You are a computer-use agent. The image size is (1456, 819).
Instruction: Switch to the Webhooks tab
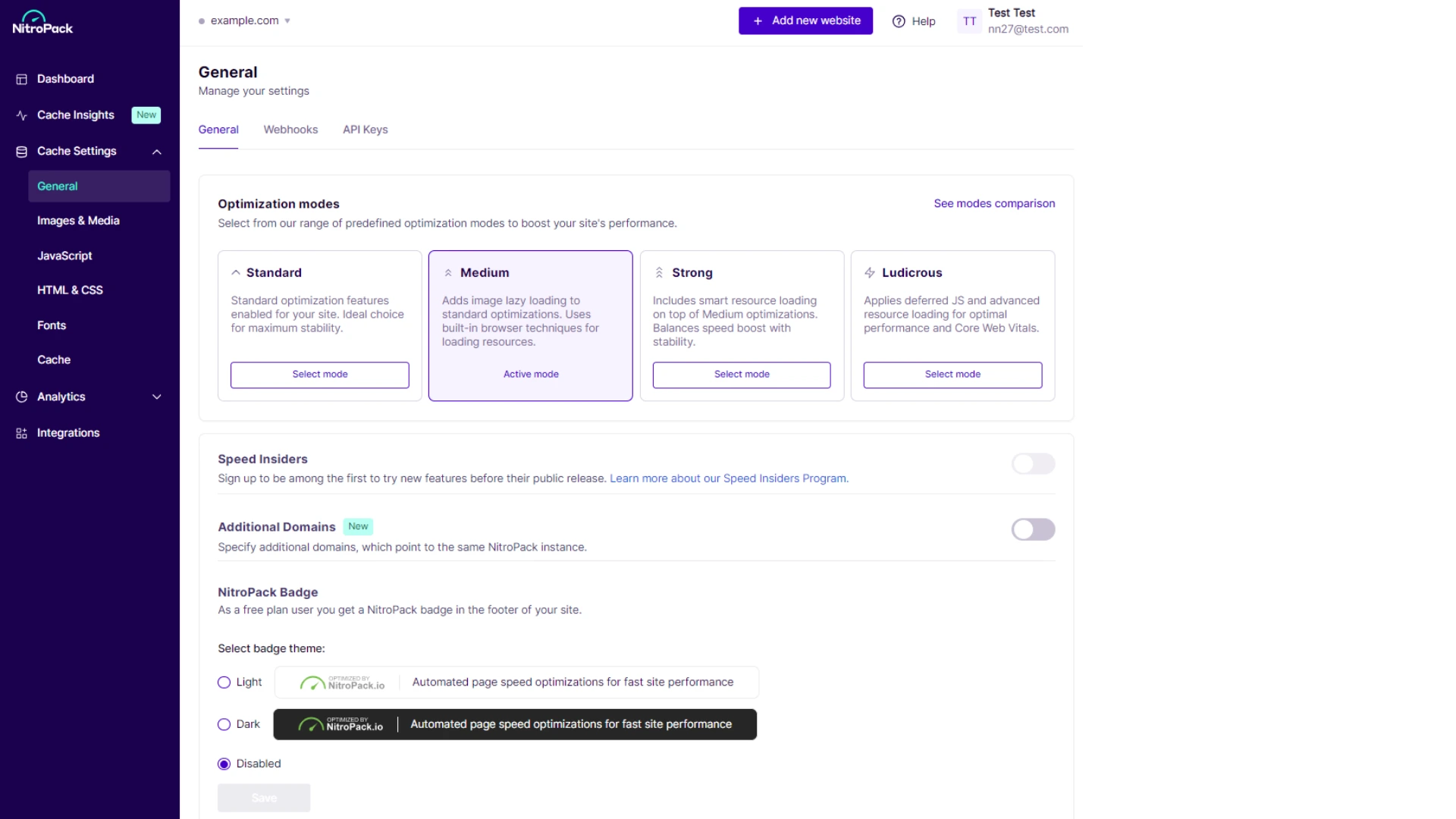click(290, 130)
